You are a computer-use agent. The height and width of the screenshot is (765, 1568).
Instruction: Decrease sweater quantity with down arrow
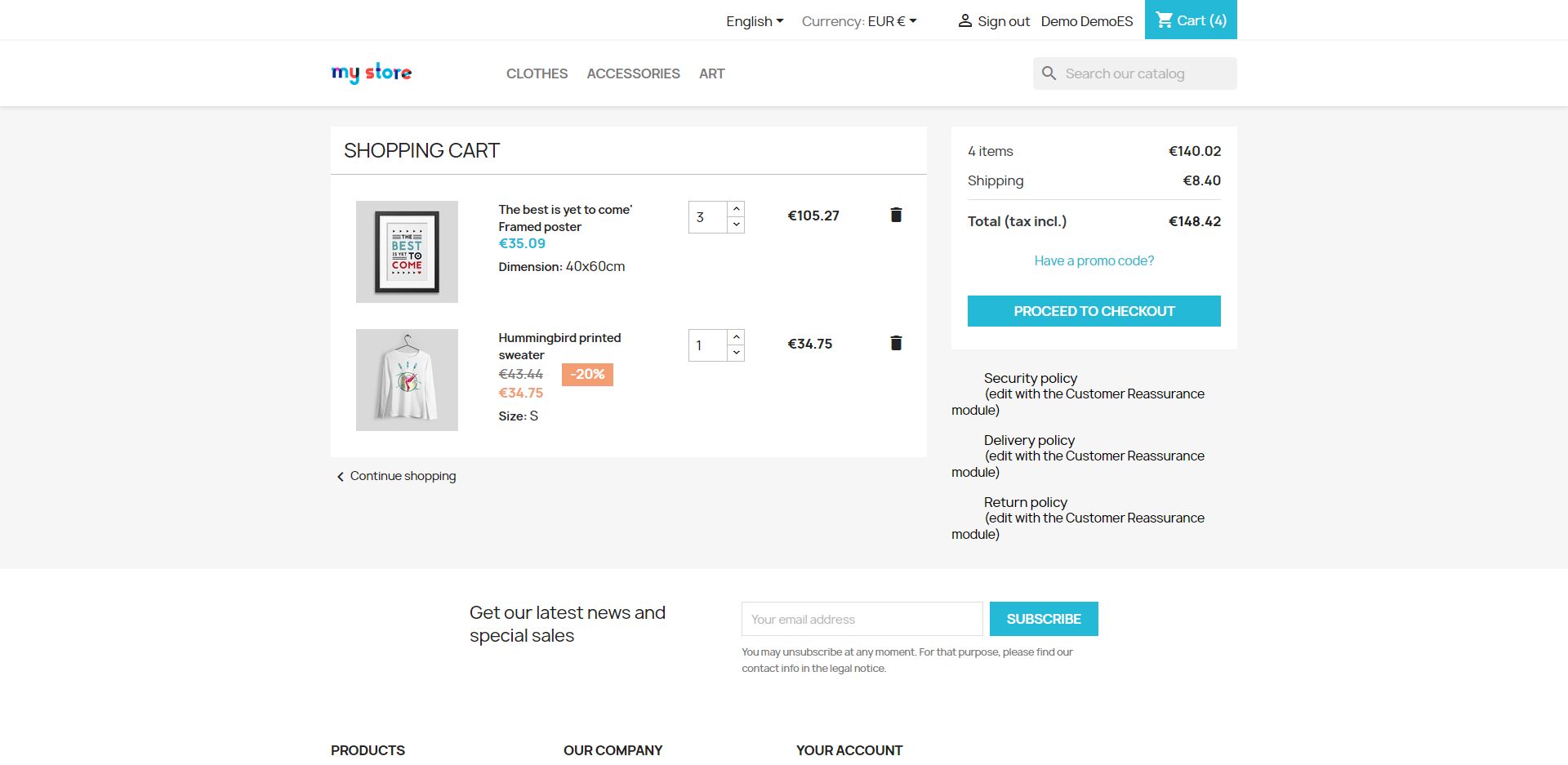pyautogui.click(x=736, y=353)
